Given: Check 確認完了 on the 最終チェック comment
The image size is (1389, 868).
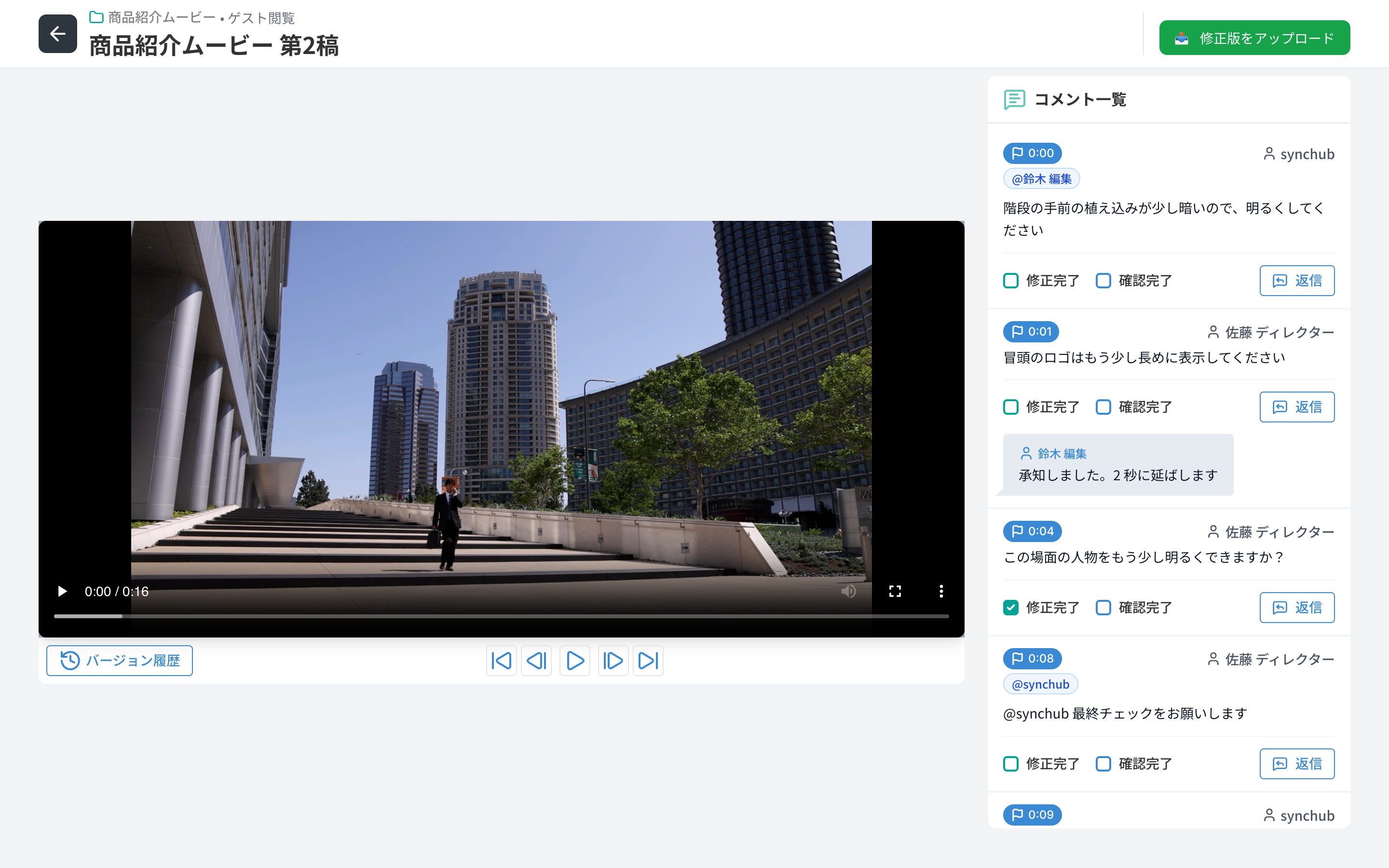Looking at the screenshot, I should (x=1103, y=763).
